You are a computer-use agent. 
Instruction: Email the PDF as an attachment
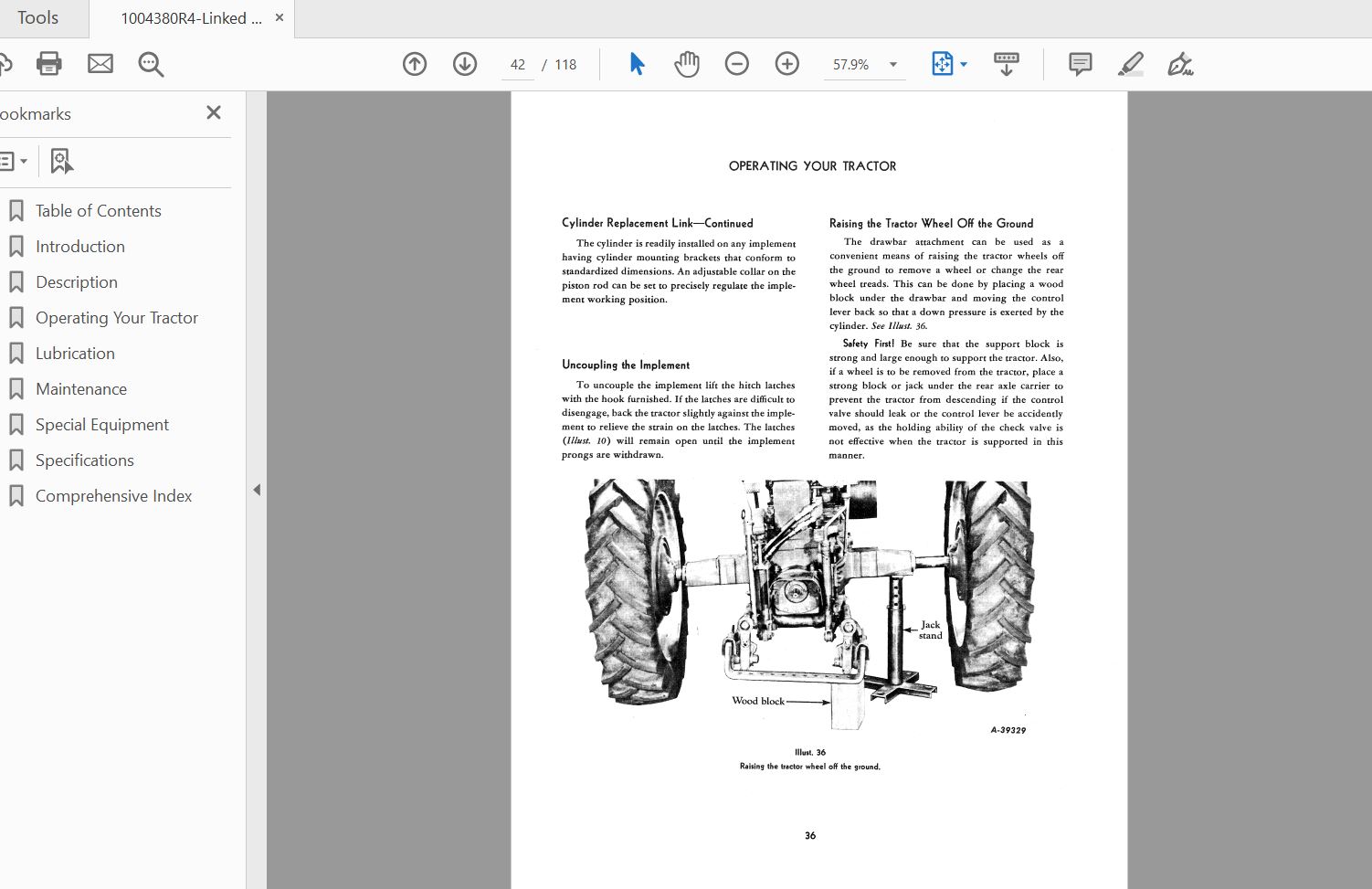(100, 64)
